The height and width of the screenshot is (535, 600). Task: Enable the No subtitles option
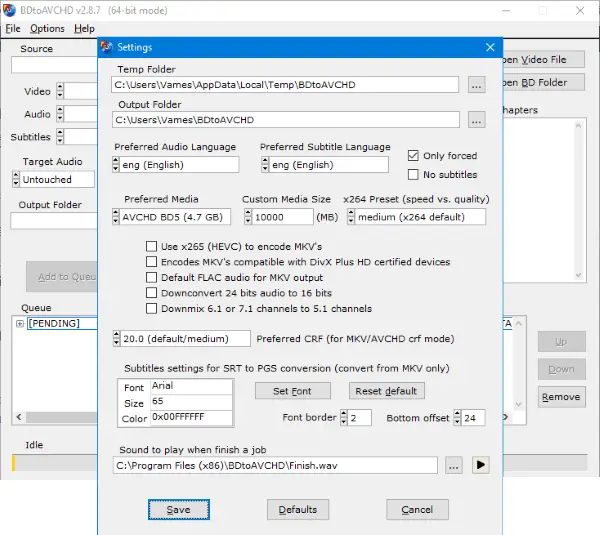(x=413, y=175)
